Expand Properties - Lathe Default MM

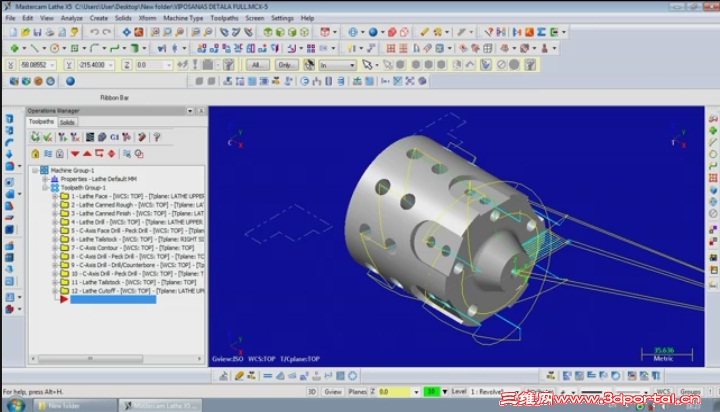(x=45, y=179)
